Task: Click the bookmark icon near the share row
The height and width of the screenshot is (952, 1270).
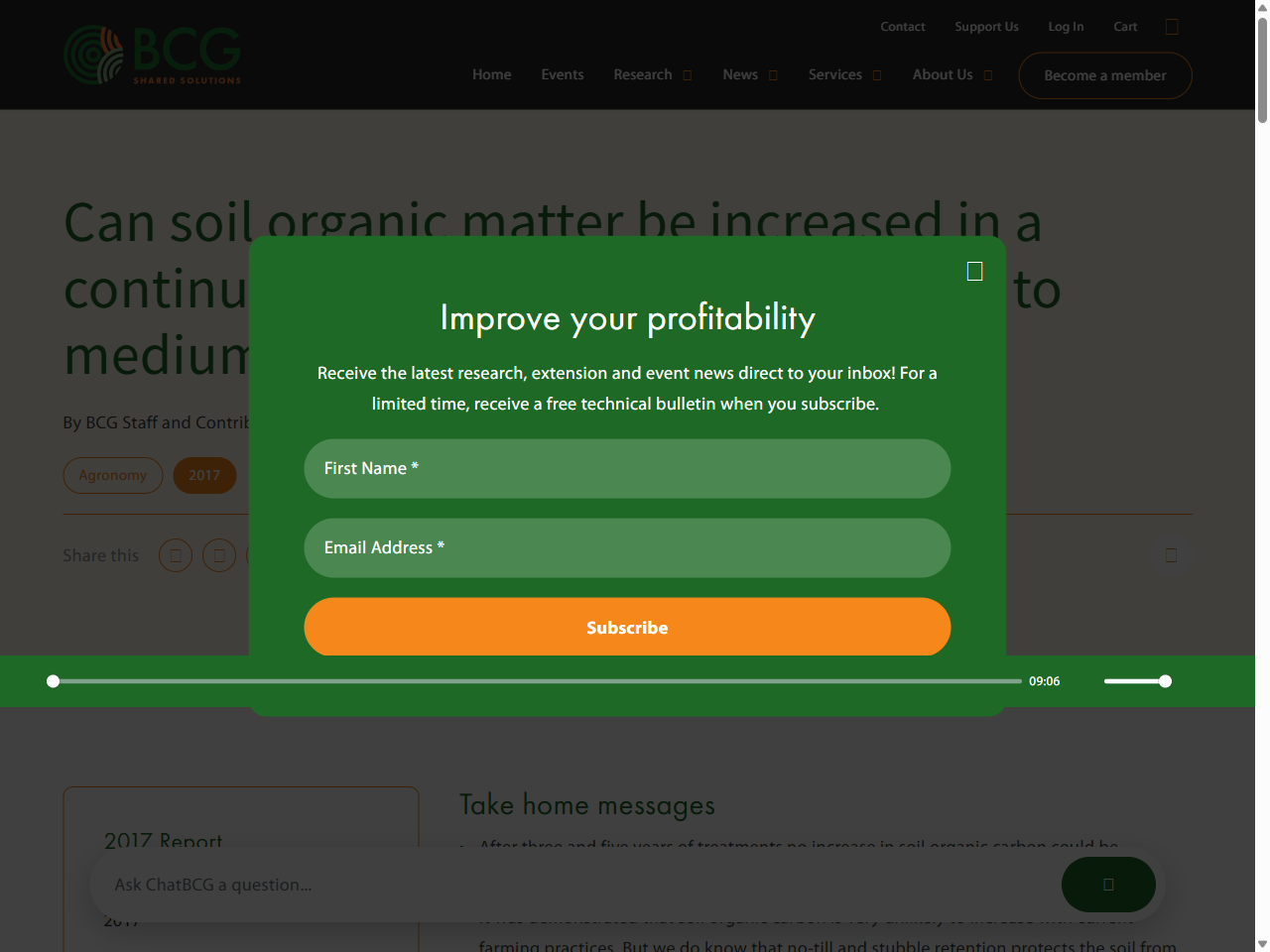Action: pyautogui.click(x=1172, y=555)
